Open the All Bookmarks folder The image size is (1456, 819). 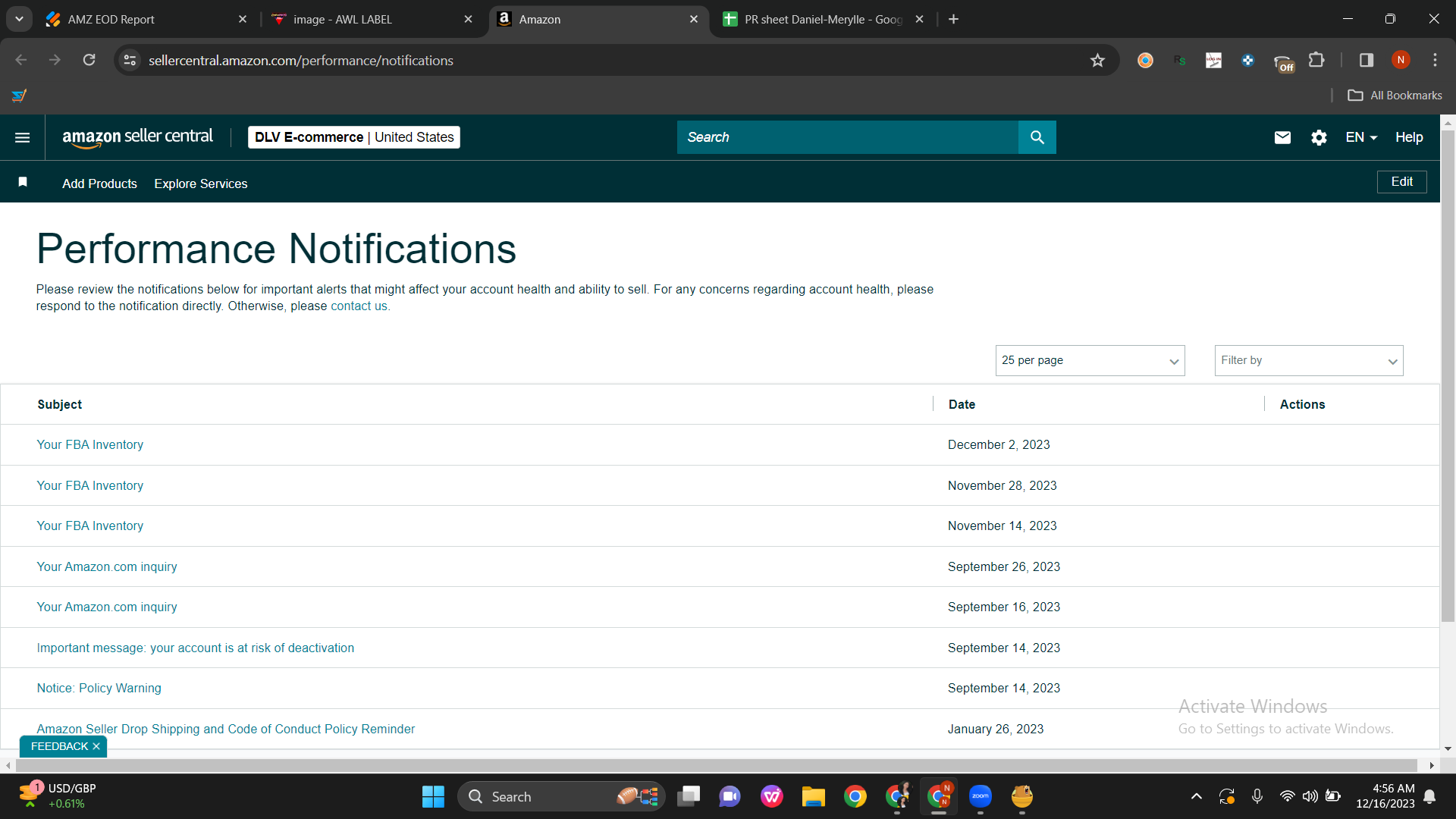(1395, 96)
